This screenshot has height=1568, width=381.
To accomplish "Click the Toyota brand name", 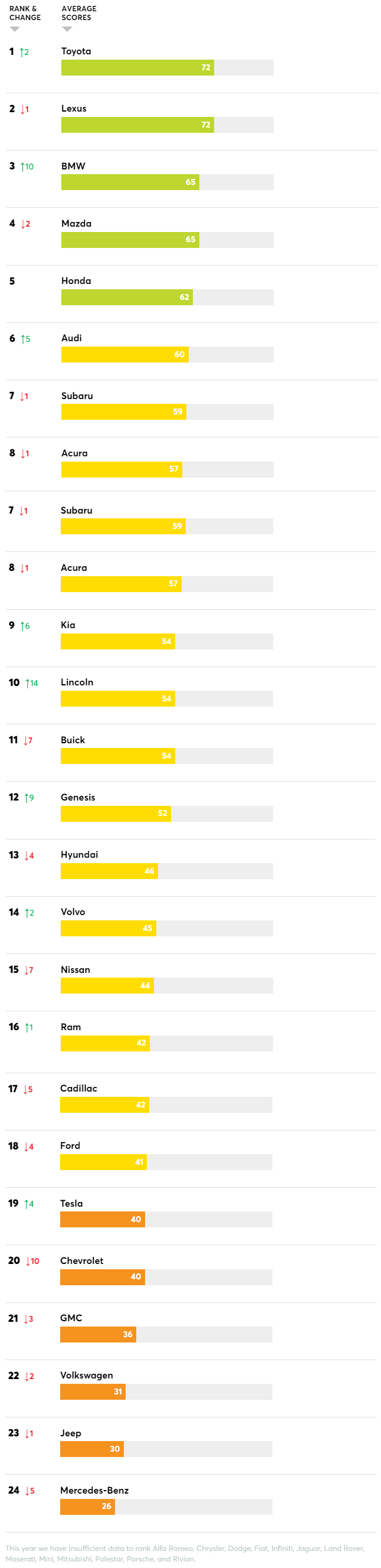I will (76, 51).
